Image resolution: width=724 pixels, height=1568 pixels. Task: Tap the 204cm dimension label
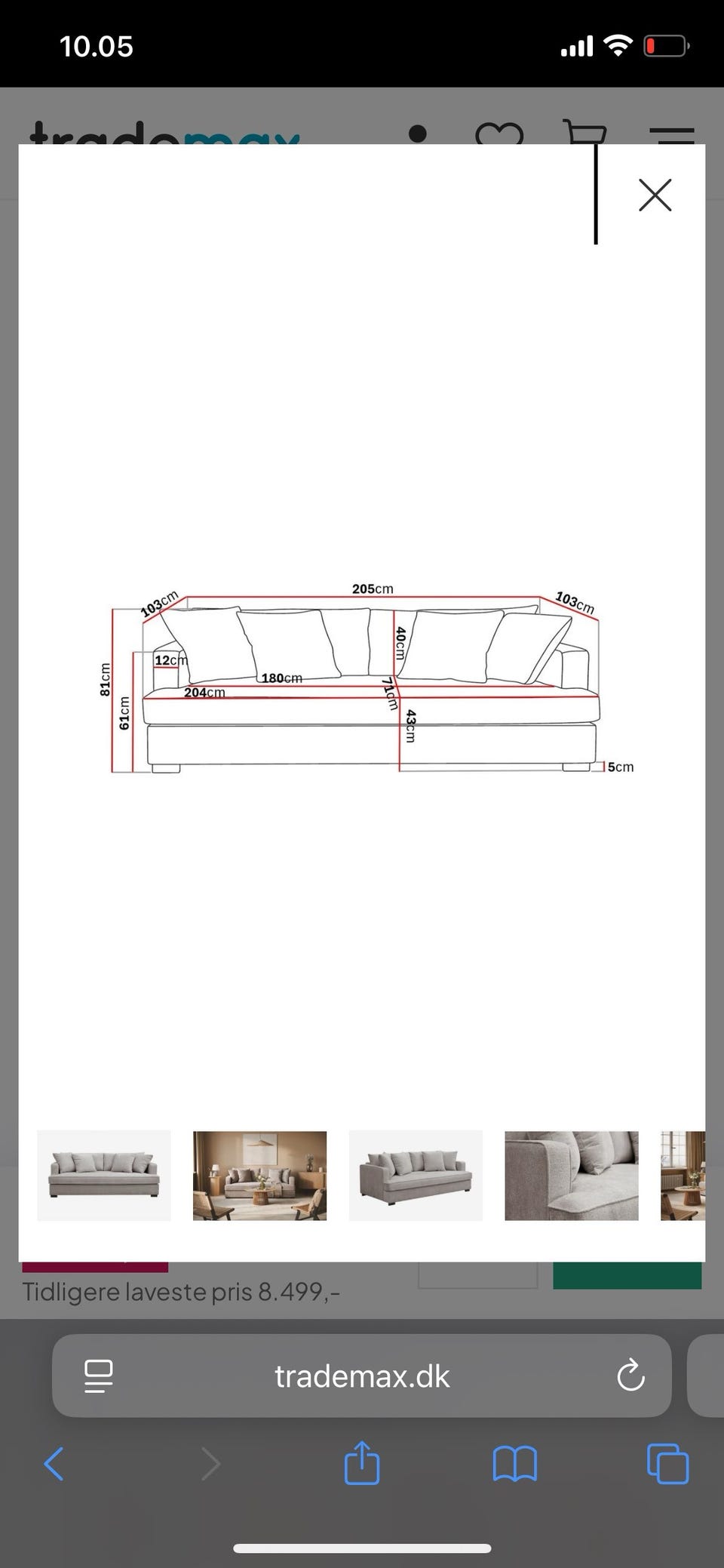204,692
